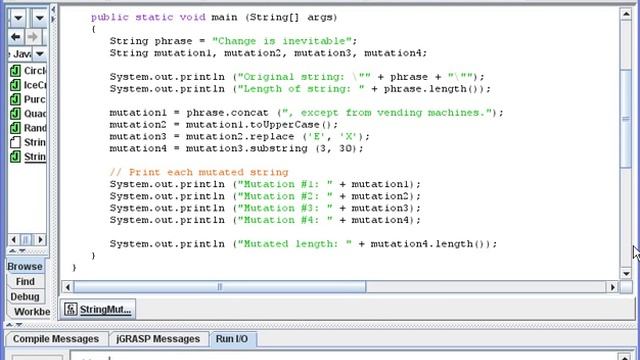The height and width of the screenshot is (360, 640).
Task: Switch to the Browse tab
Action: 25,266
